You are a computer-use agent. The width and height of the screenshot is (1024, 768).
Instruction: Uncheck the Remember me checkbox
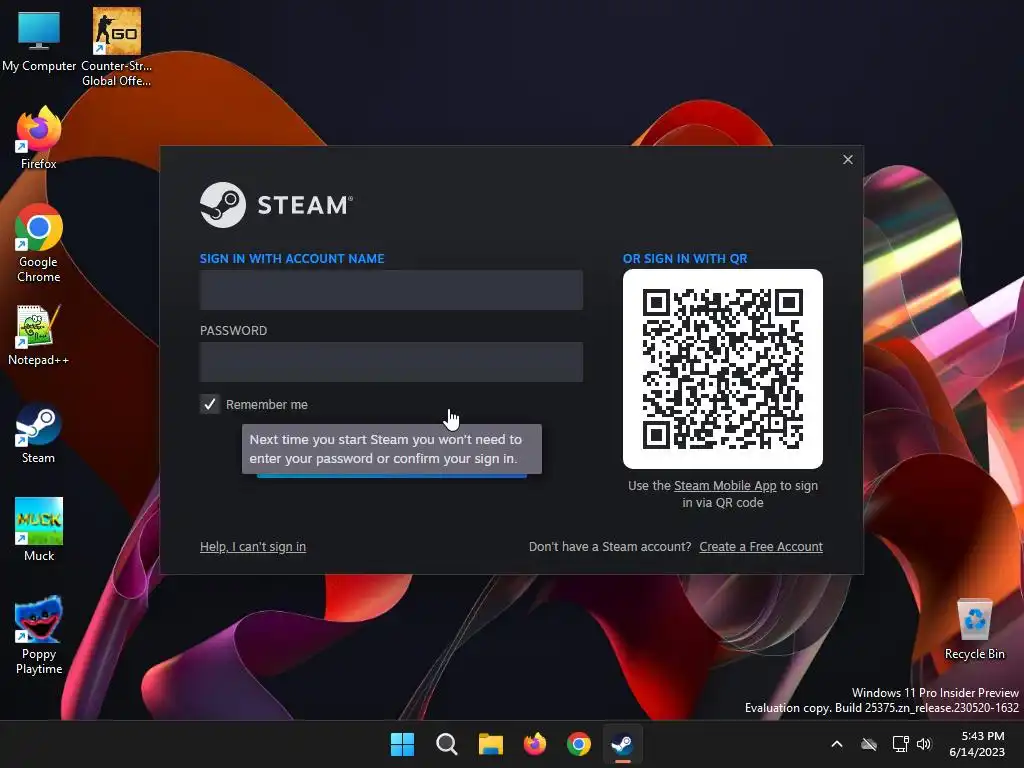tap(210, 404)
